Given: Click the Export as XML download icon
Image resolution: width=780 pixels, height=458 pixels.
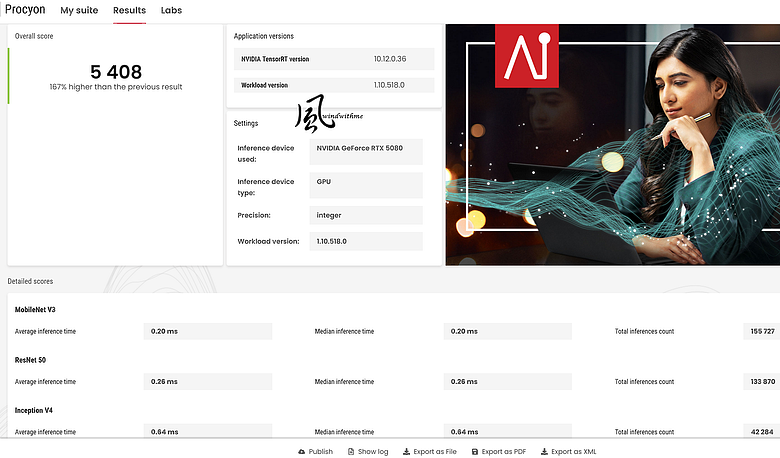Looking at the screenshot, I should pyautogui.click(x=544, y=452).
